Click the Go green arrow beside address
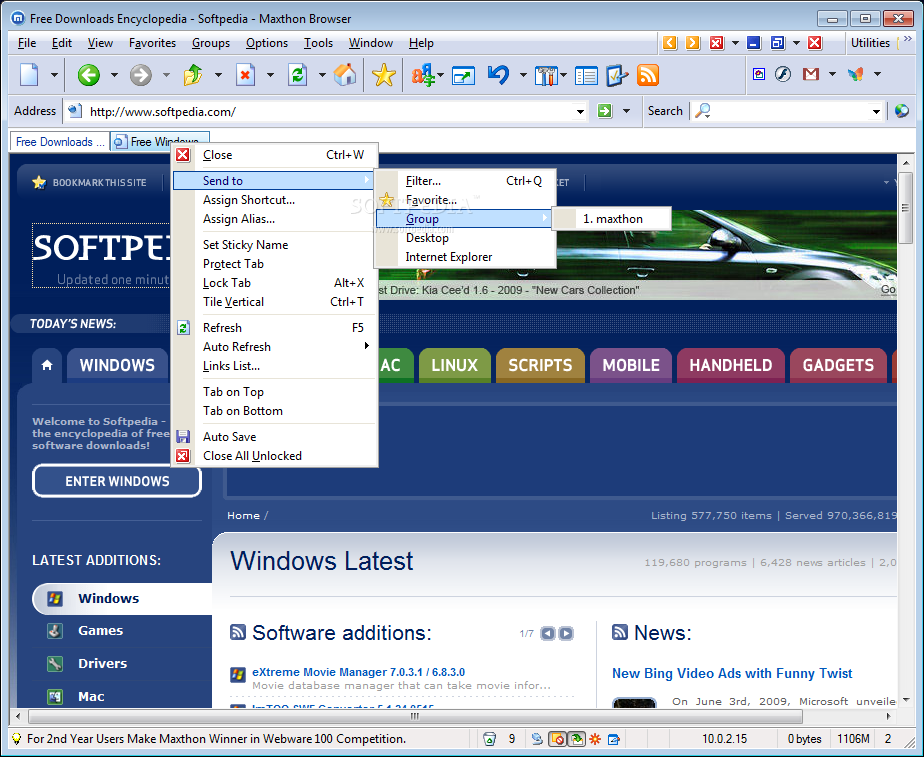This screenshot has height=757, width=924. [x=605, y=111]
